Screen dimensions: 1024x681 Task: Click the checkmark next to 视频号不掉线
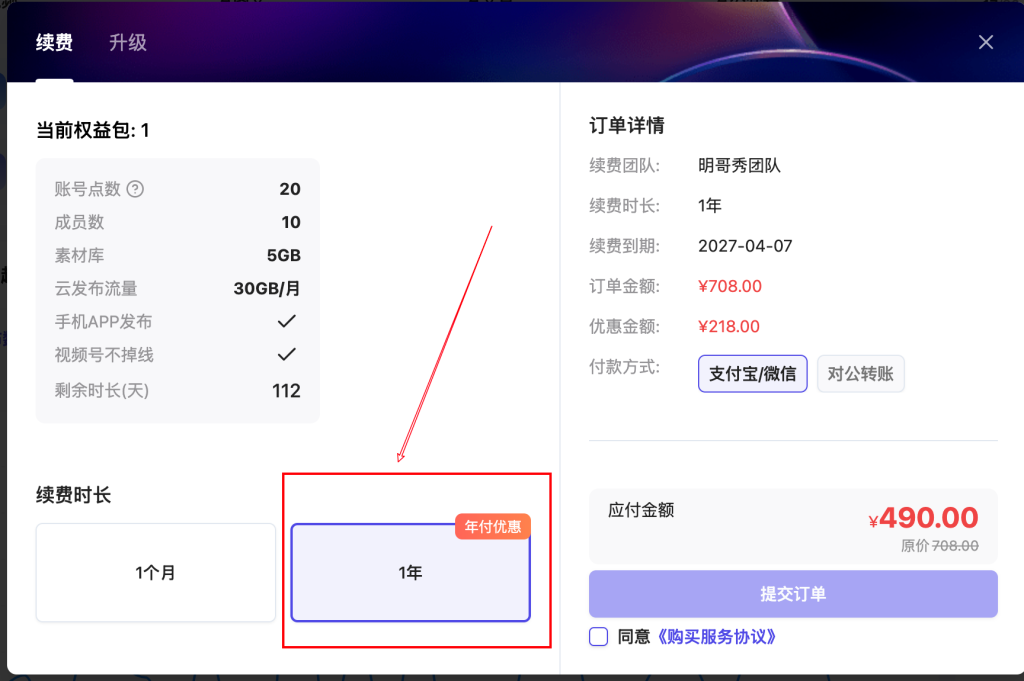[x=287, y=354]
